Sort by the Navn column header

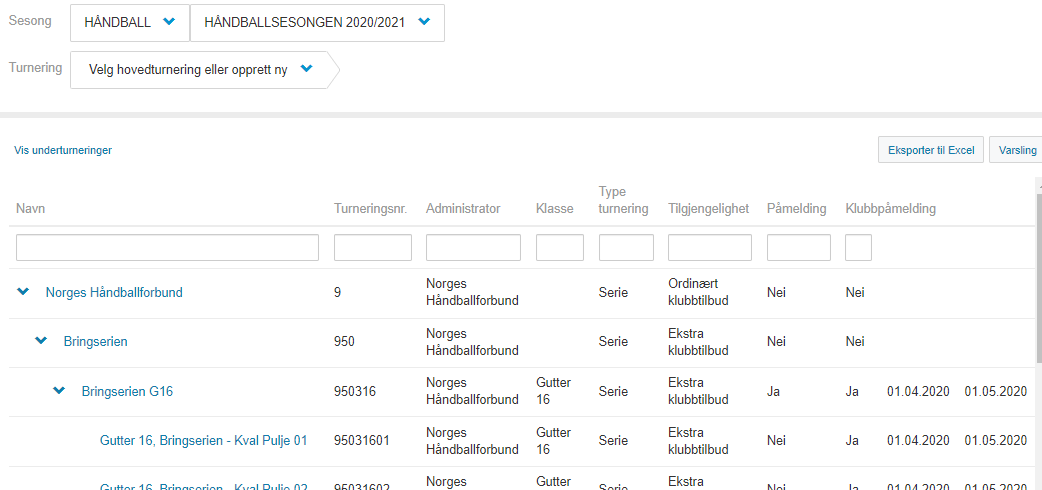[x=31, y=209]
